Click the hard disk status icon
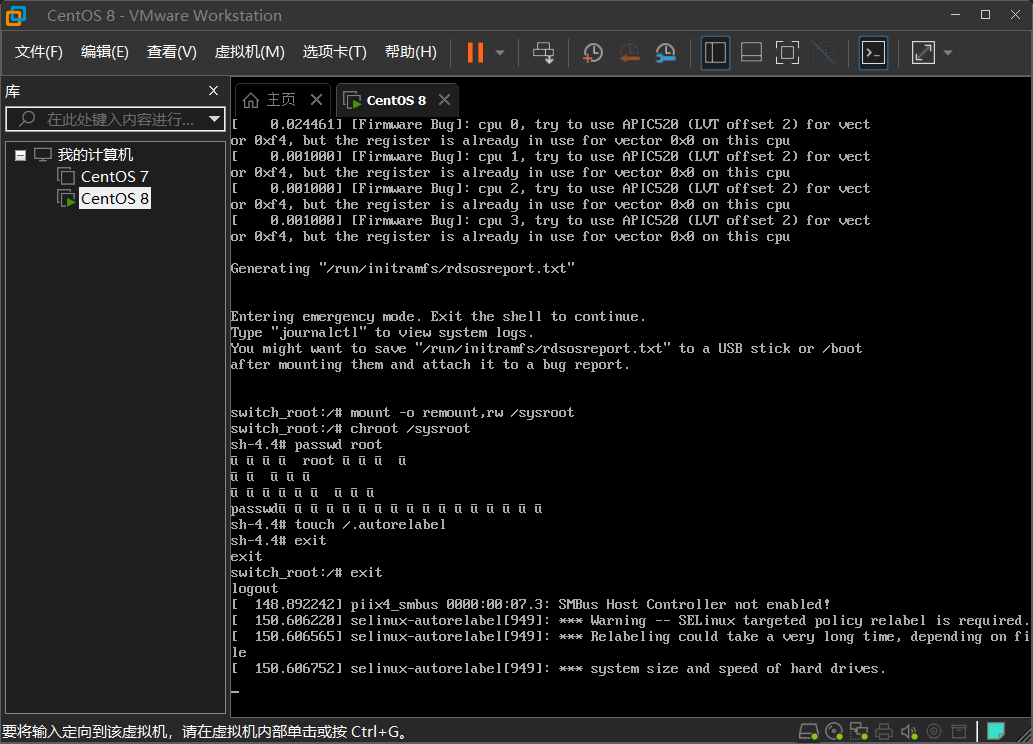The width and height of the screenshot is (1033, 744). coord(808,731)
